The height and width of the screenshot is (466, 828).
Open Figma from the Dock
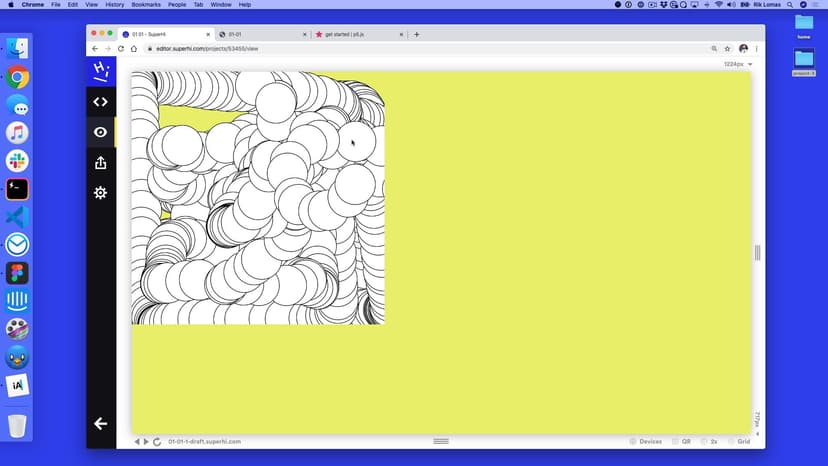[17, 273]
